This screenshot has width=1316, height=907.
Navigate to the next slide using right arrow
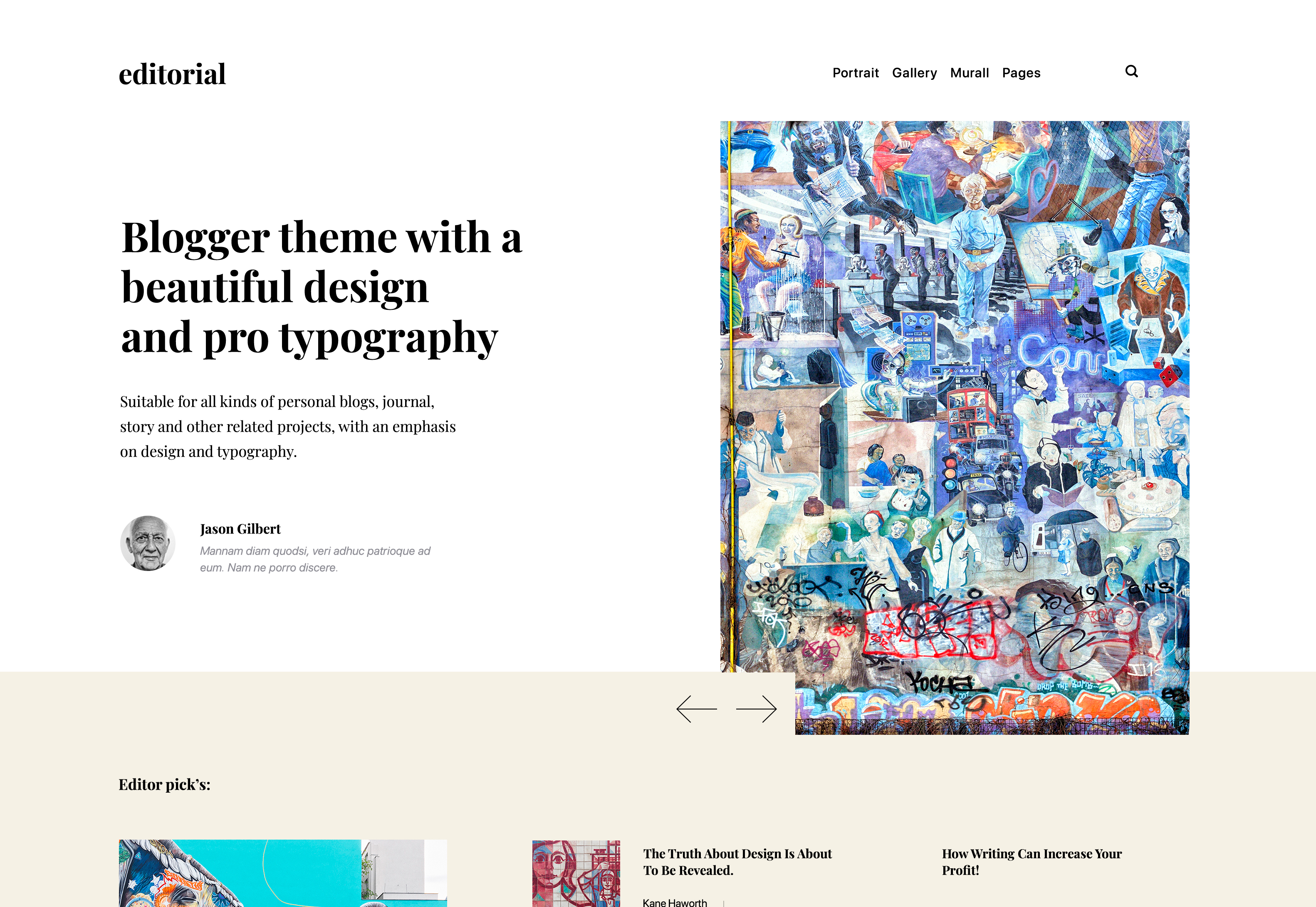[x=757, y=709]
